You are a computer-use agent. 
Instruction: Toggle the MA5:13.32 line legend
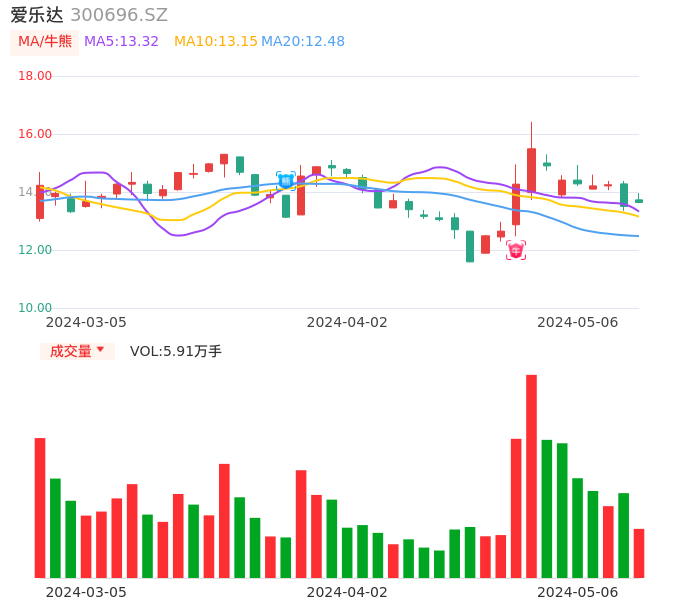tap(121, 41)
